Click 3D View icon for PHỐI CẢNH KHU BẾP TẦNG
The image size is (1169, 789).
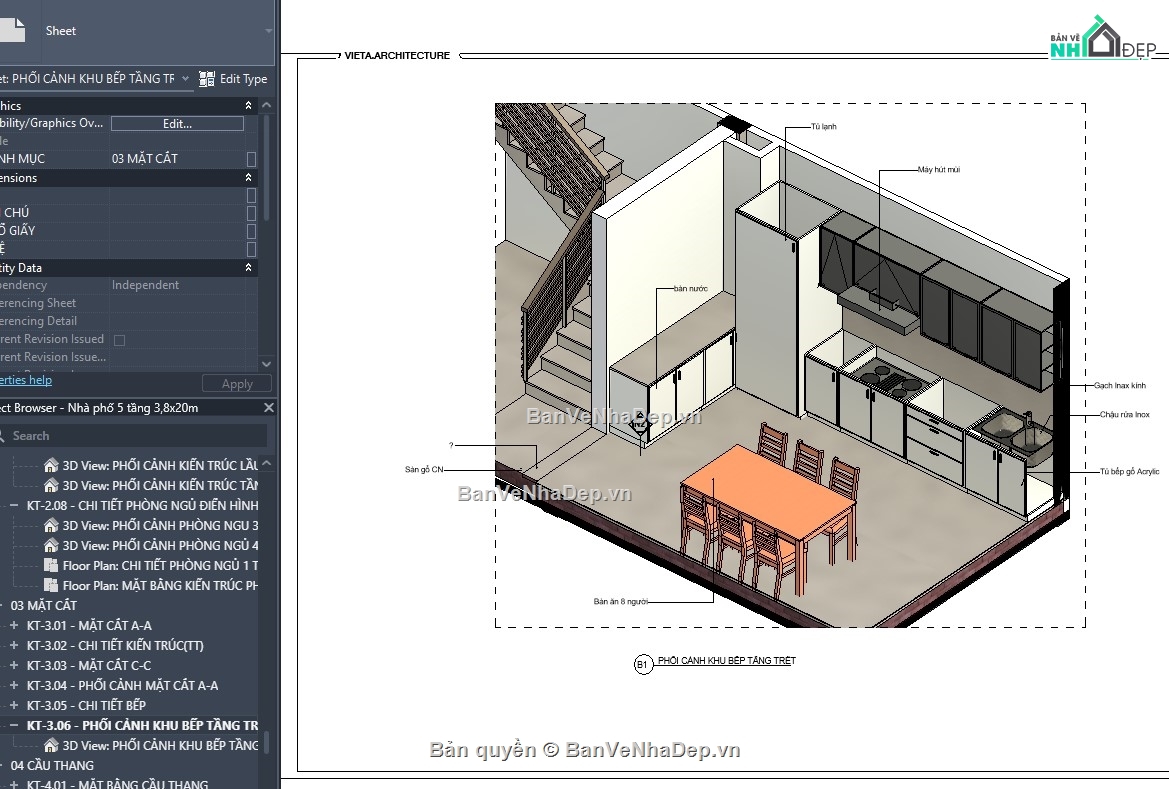coord(51,746)
